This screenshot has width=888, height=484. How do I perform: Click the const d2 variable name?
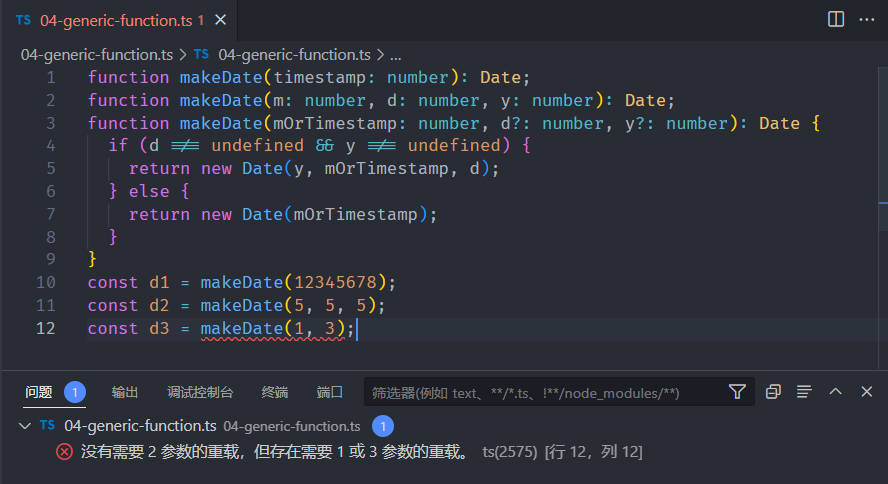pos(159,306)
